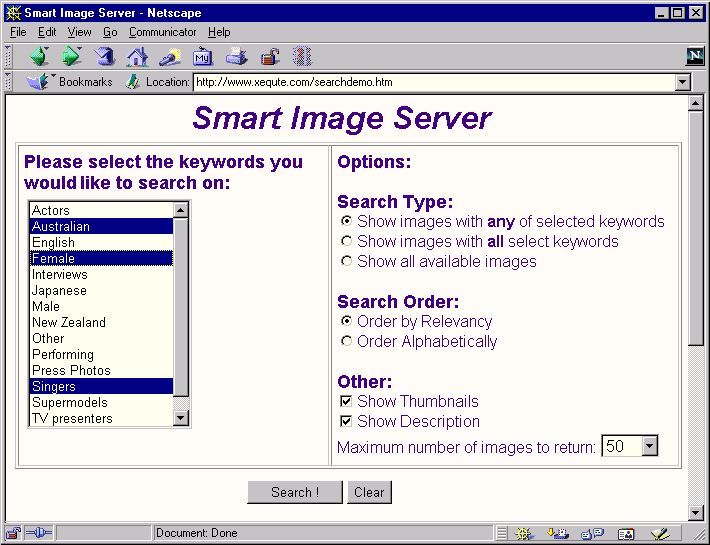Image resolution: width=710 pixels, height=545 pixels.
Task: Open the My Netscape icon
Action: coord(202,57)
